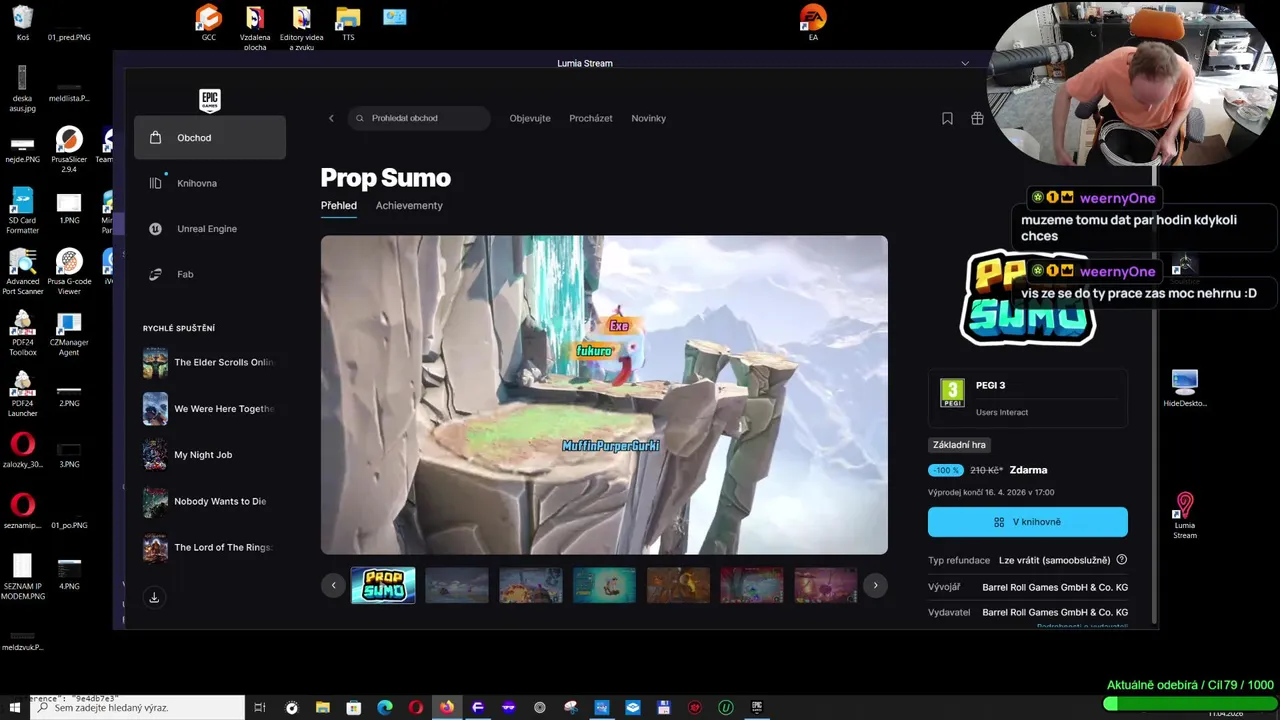Click the Lze vrátit (samoobslužně) text
The height and width of the screenshot is (720, 1280).
(1054, 560)
